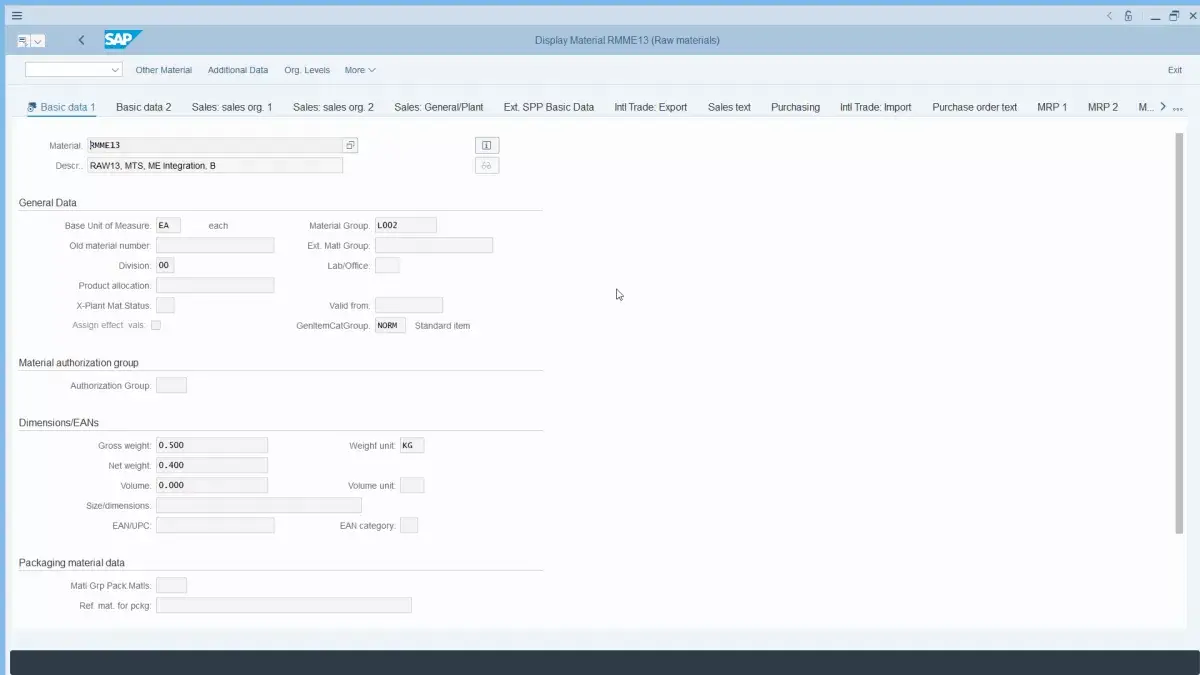
Task: Go to Ext. SPP Basic Data tab
Action: 549,107
